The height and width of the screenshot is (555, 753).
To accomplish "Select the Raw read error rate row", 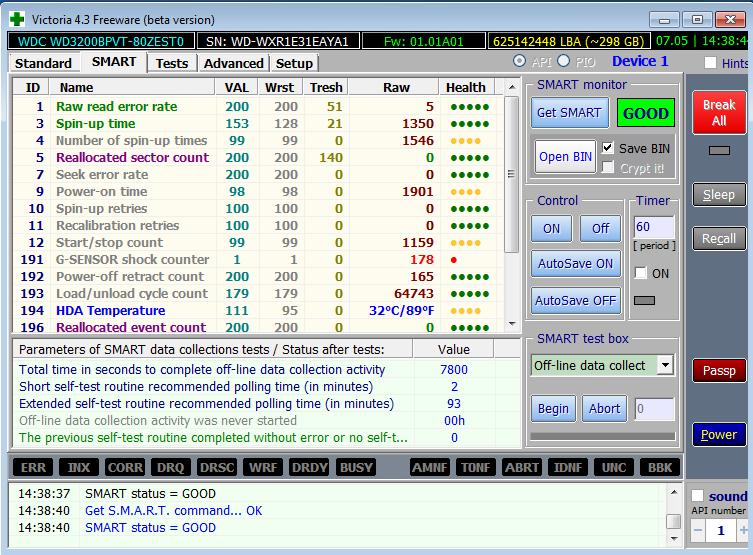I will [x=258, y=107].
